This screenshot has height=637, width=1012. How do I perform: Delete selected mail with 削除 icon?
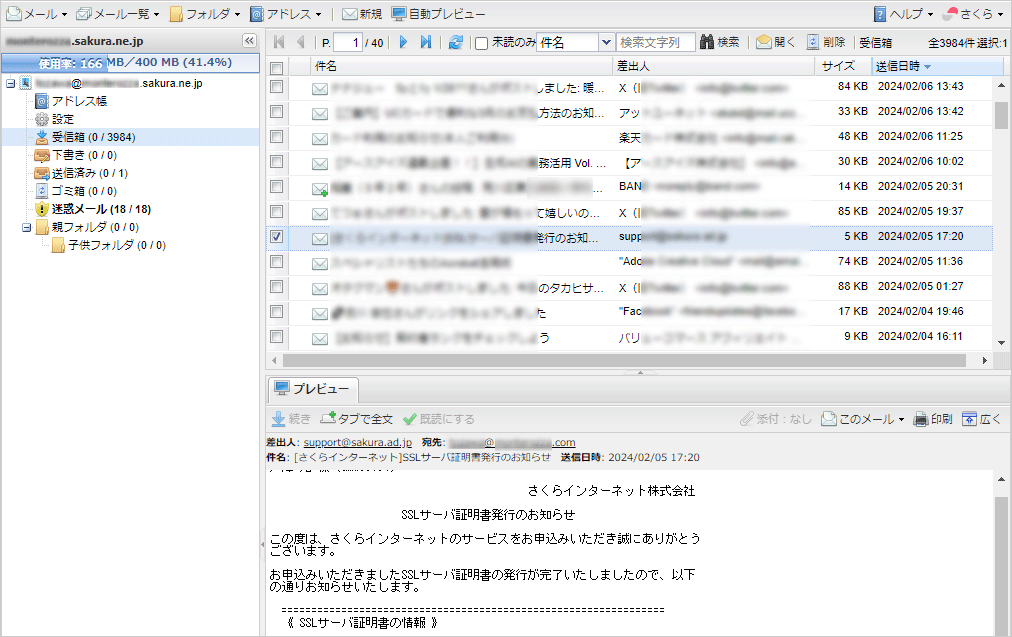coord(825,42)
